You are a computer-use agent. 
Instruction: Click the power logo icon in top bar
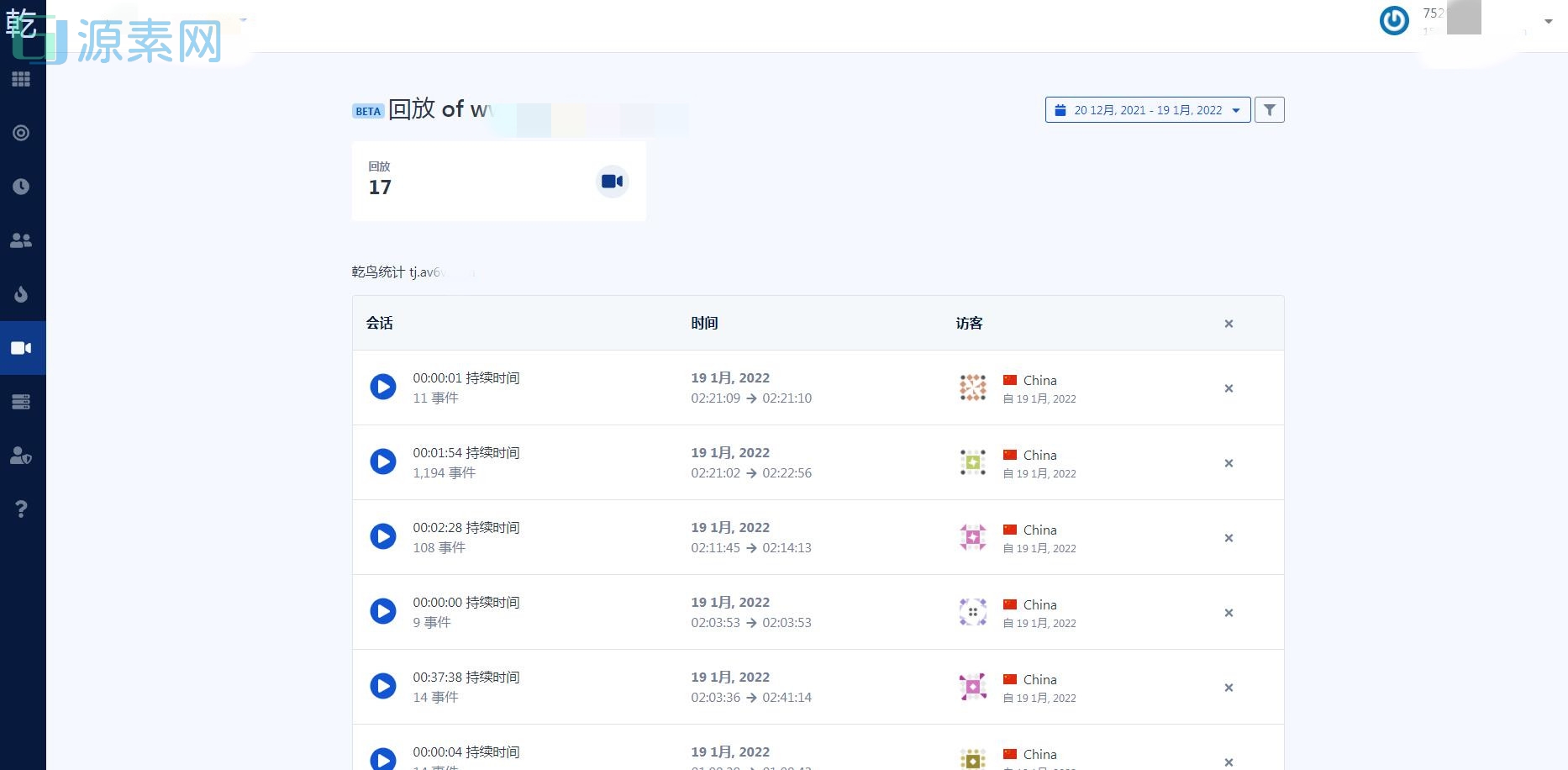tap(1394, 20)
